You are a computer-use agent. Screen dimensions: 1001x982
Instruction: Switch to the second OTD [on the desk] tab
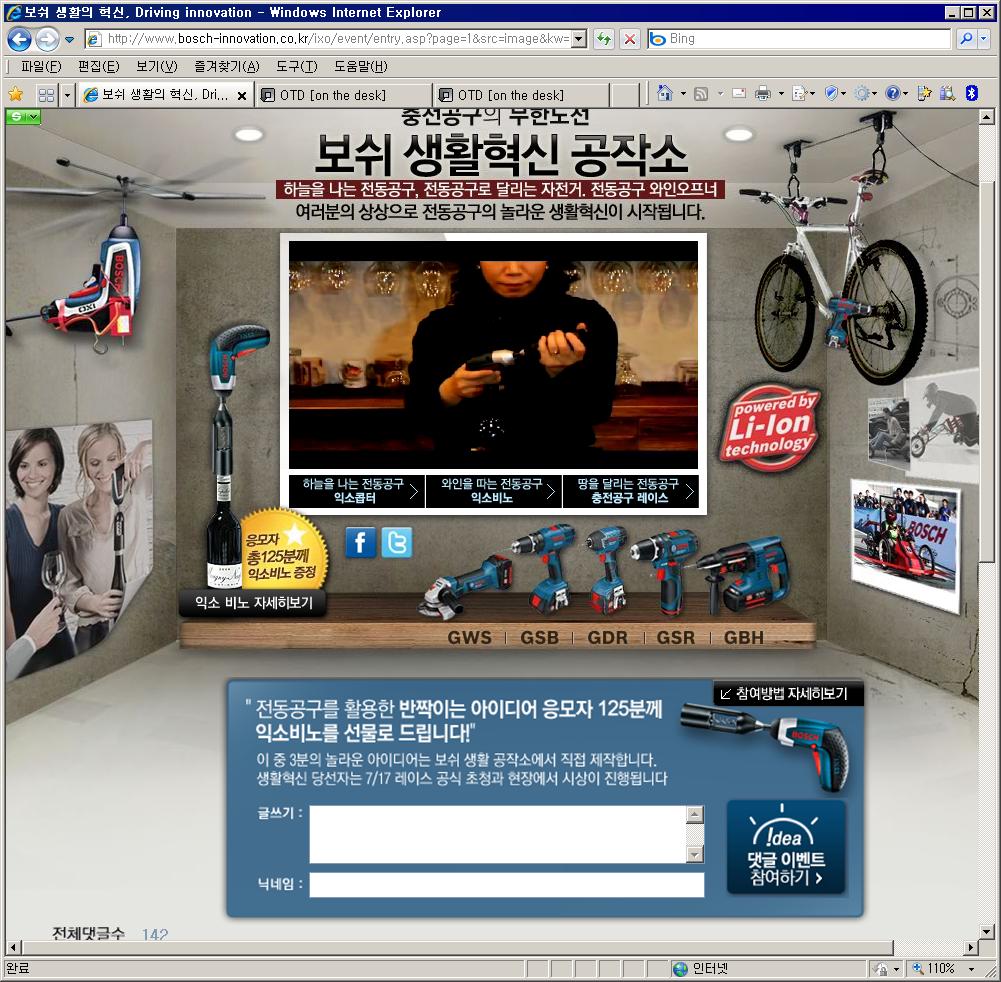pyautogui.click(x=521, y=95)
